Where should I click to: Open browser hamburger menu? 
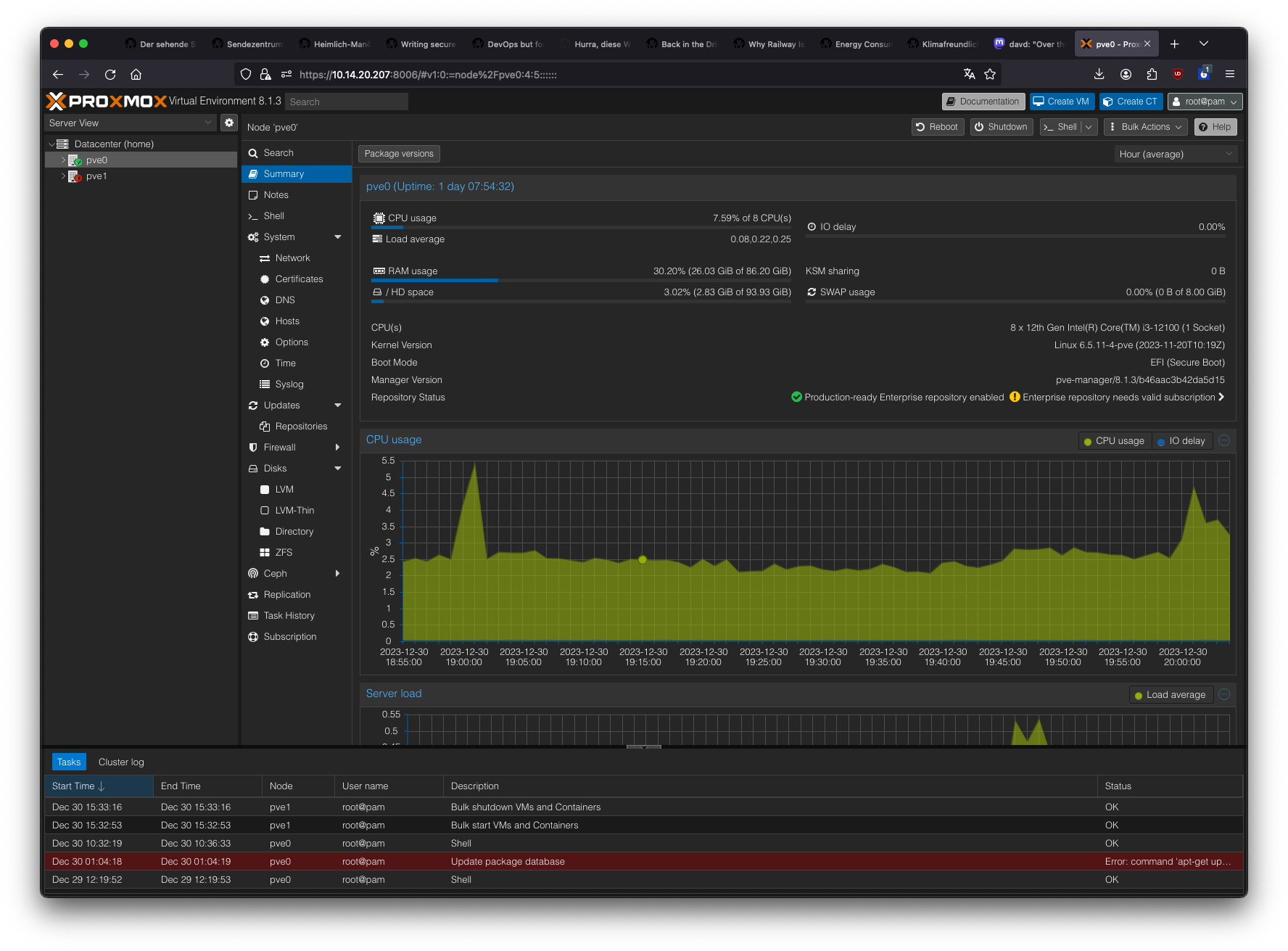coord(1230,74)
